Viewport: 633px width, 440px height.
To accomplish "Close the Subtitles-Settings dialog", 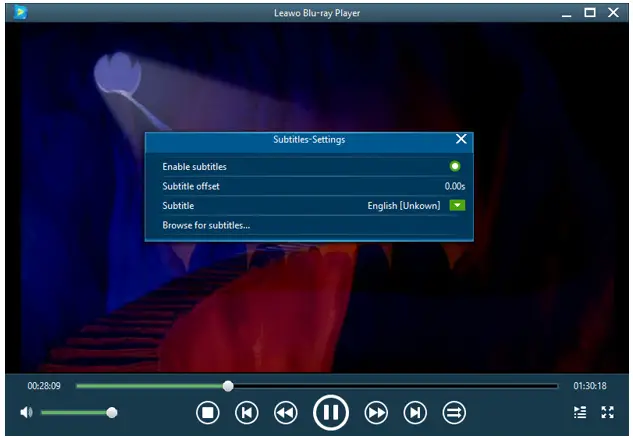I will coord(461,139).
